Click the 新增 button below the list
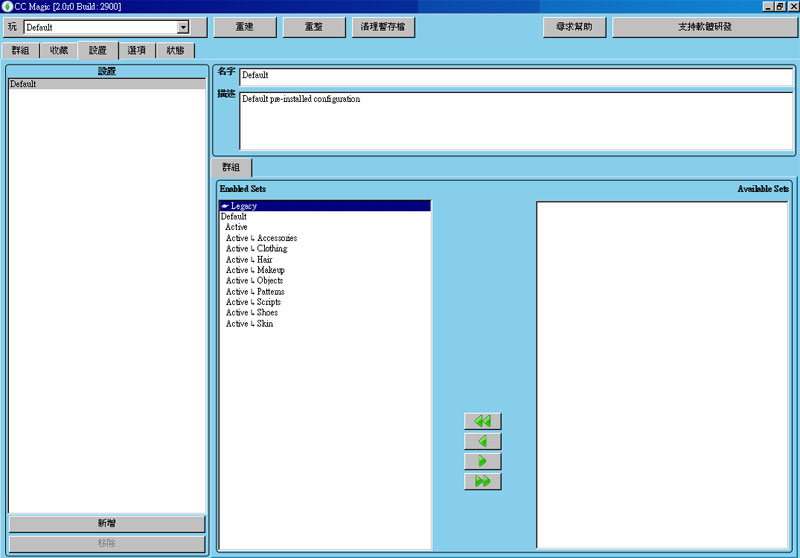This screenshot has width=800, height=558. pyautogui.click(x=107, y=523)
